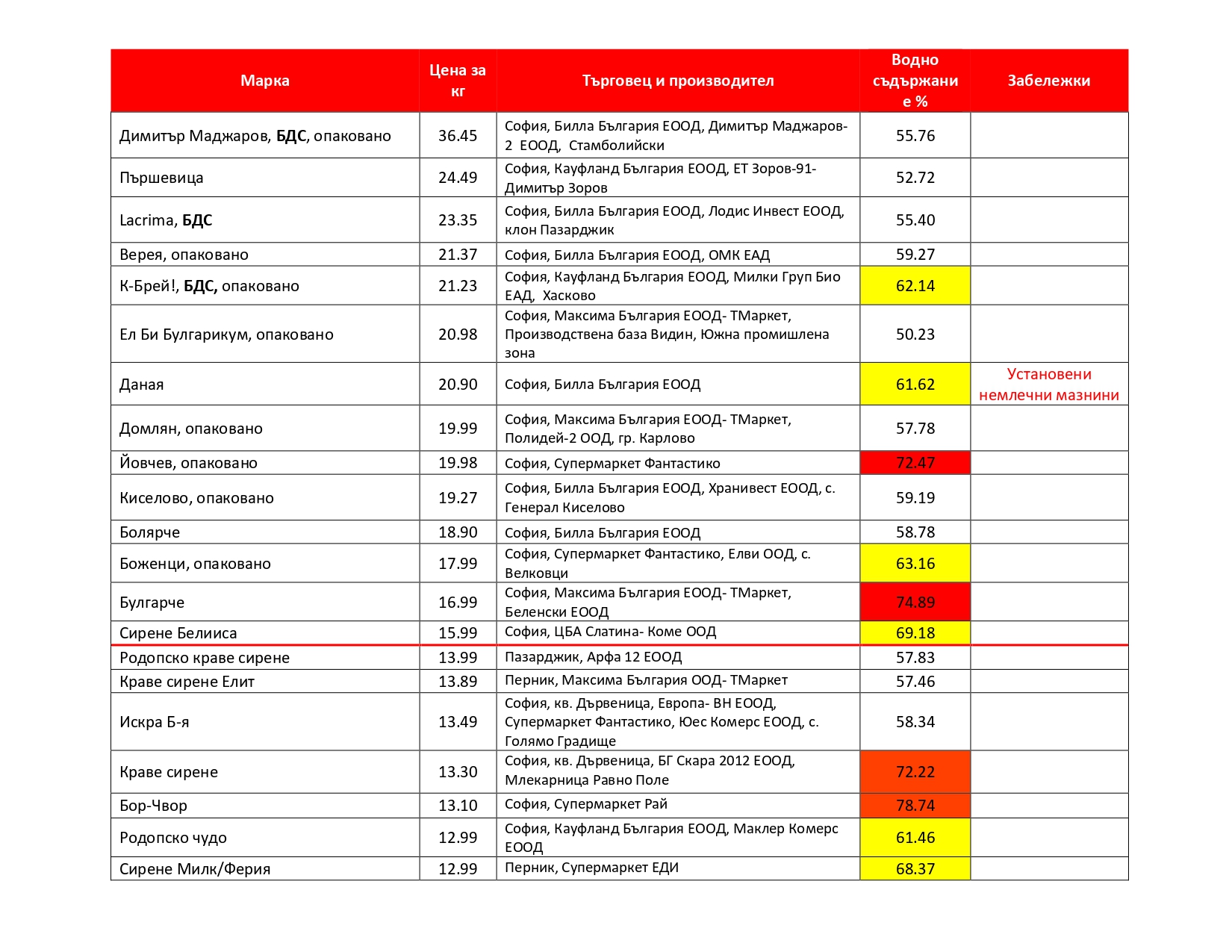Select the price 13.30 cell
1232x952 pixels.
coord(457,772)
